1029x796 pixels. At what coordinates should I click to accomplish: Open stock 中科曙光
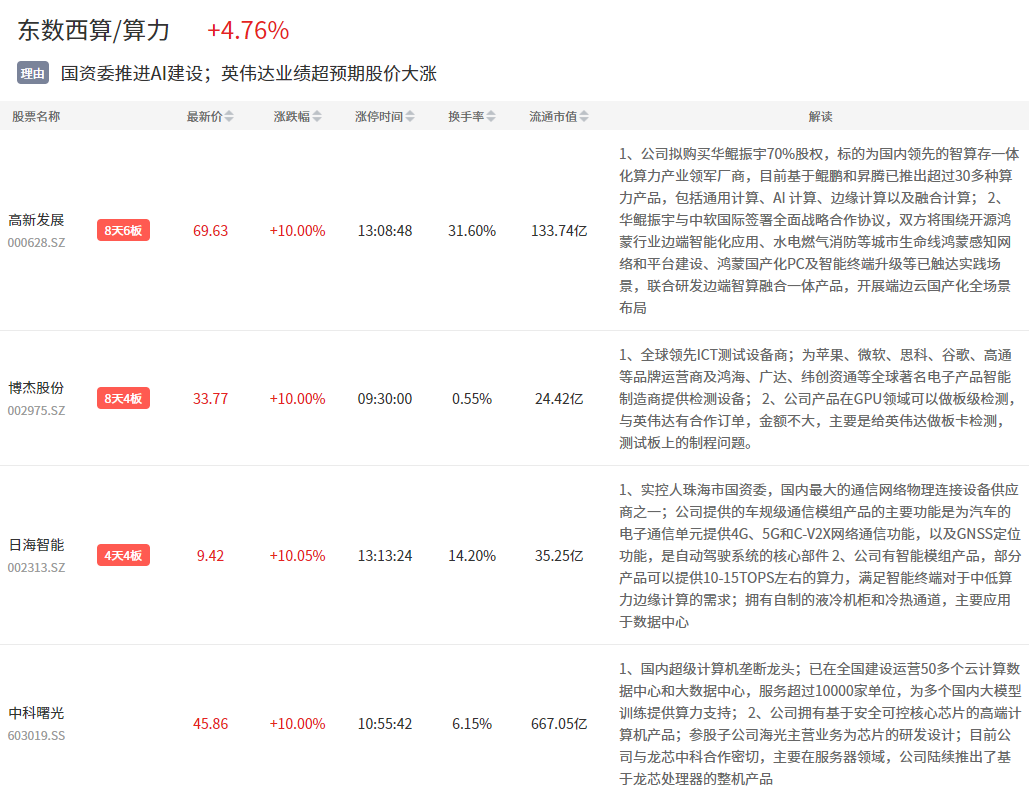(x=36, y=713)
